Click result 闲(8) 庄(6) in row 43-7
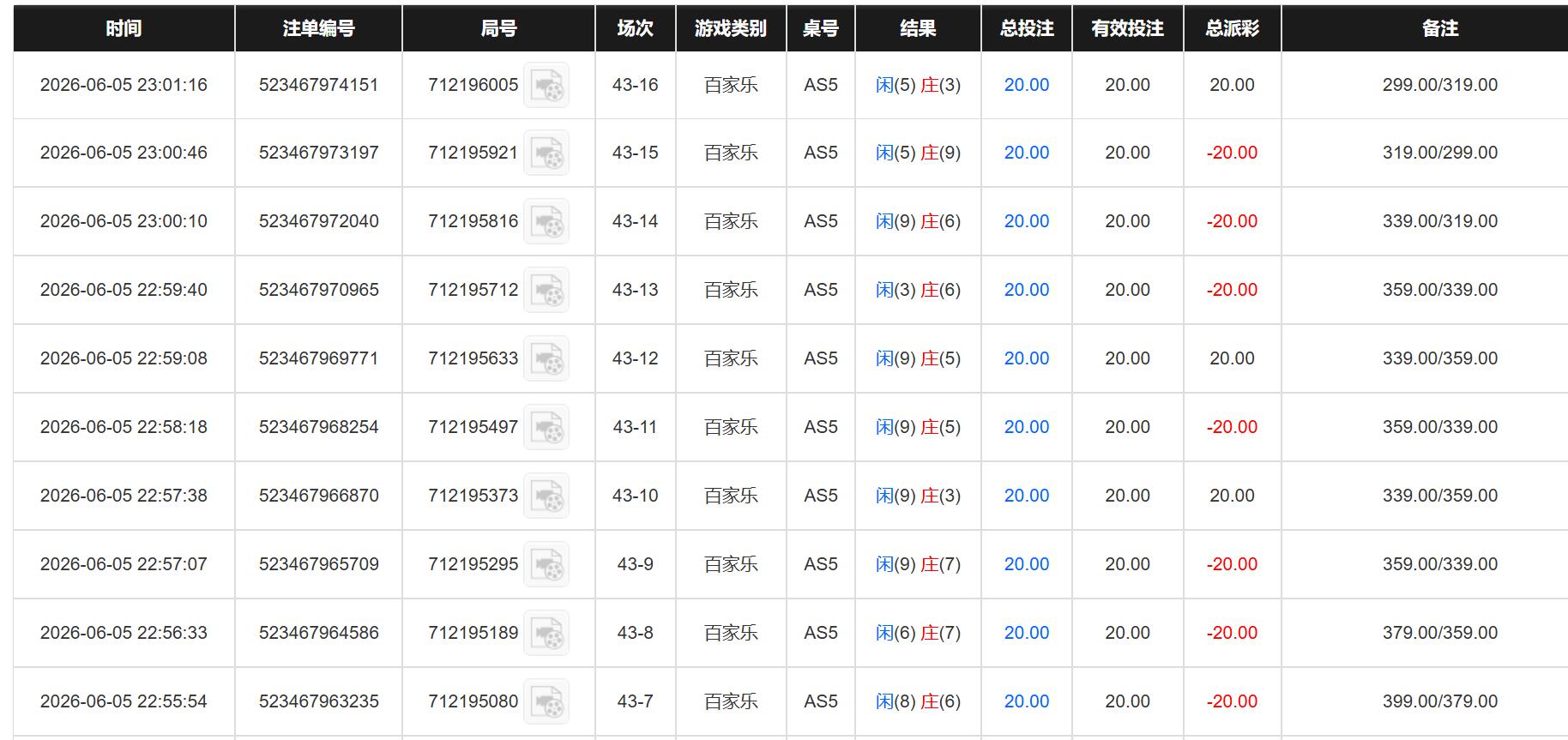This screenshot has height=740, width=1568. click(918, 701)
